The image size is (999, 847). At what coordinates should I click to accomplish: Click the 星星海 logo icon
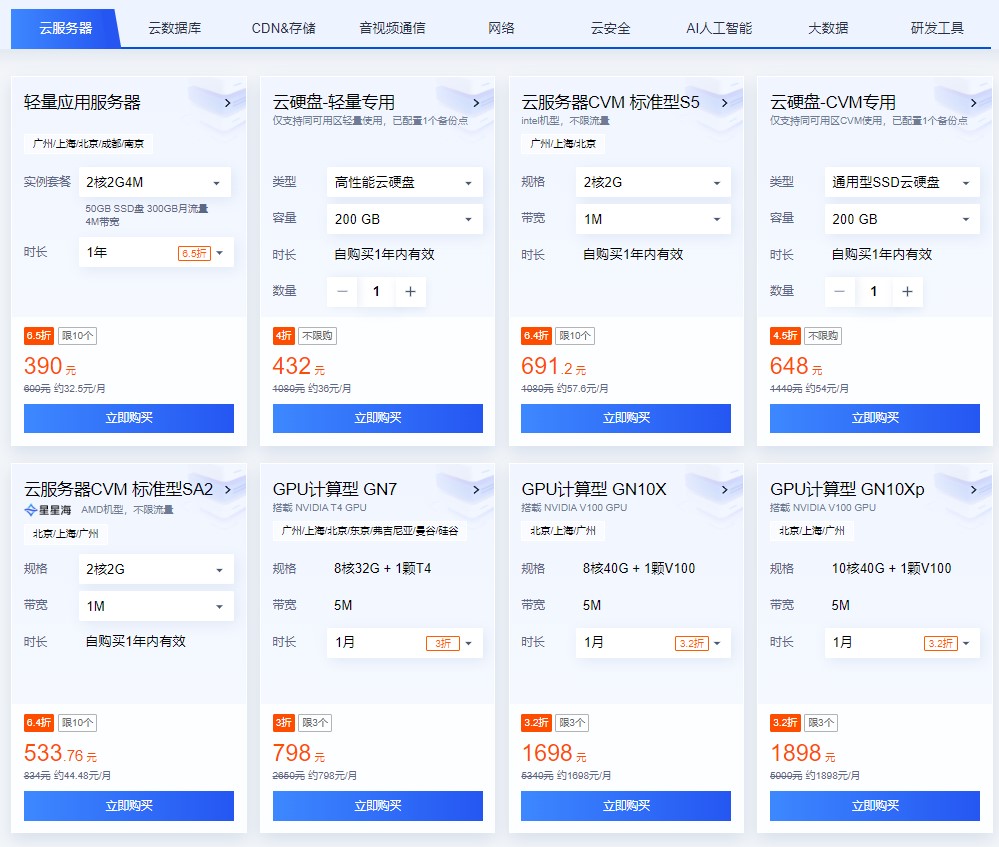click(31, 510)
